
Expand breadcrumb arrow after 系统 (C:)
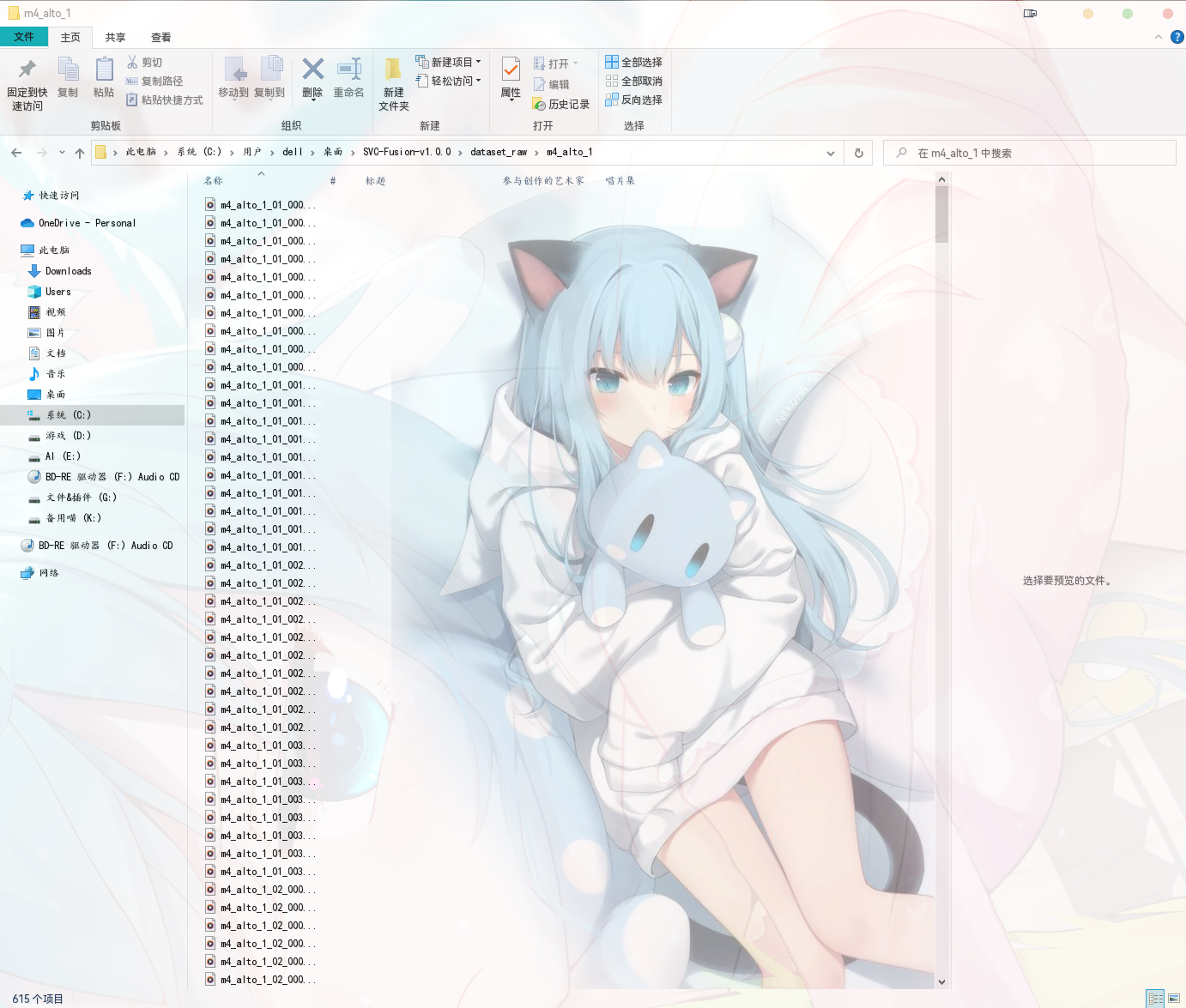click(232, 153)
